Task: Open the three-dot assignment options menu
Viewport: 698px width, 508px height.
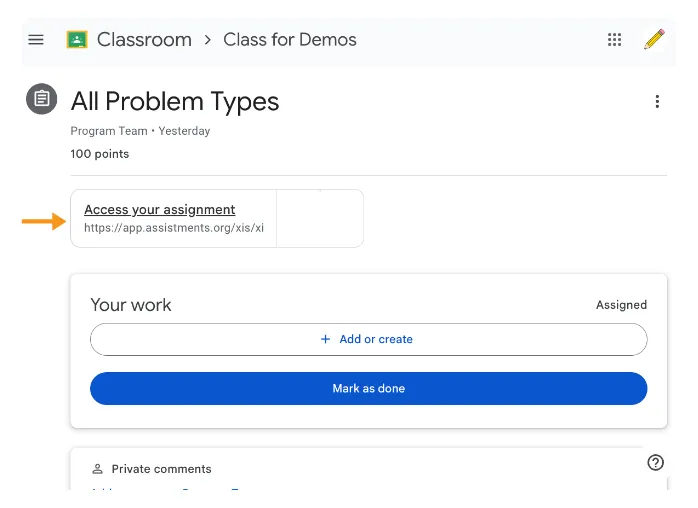Action: click(657, 102)
